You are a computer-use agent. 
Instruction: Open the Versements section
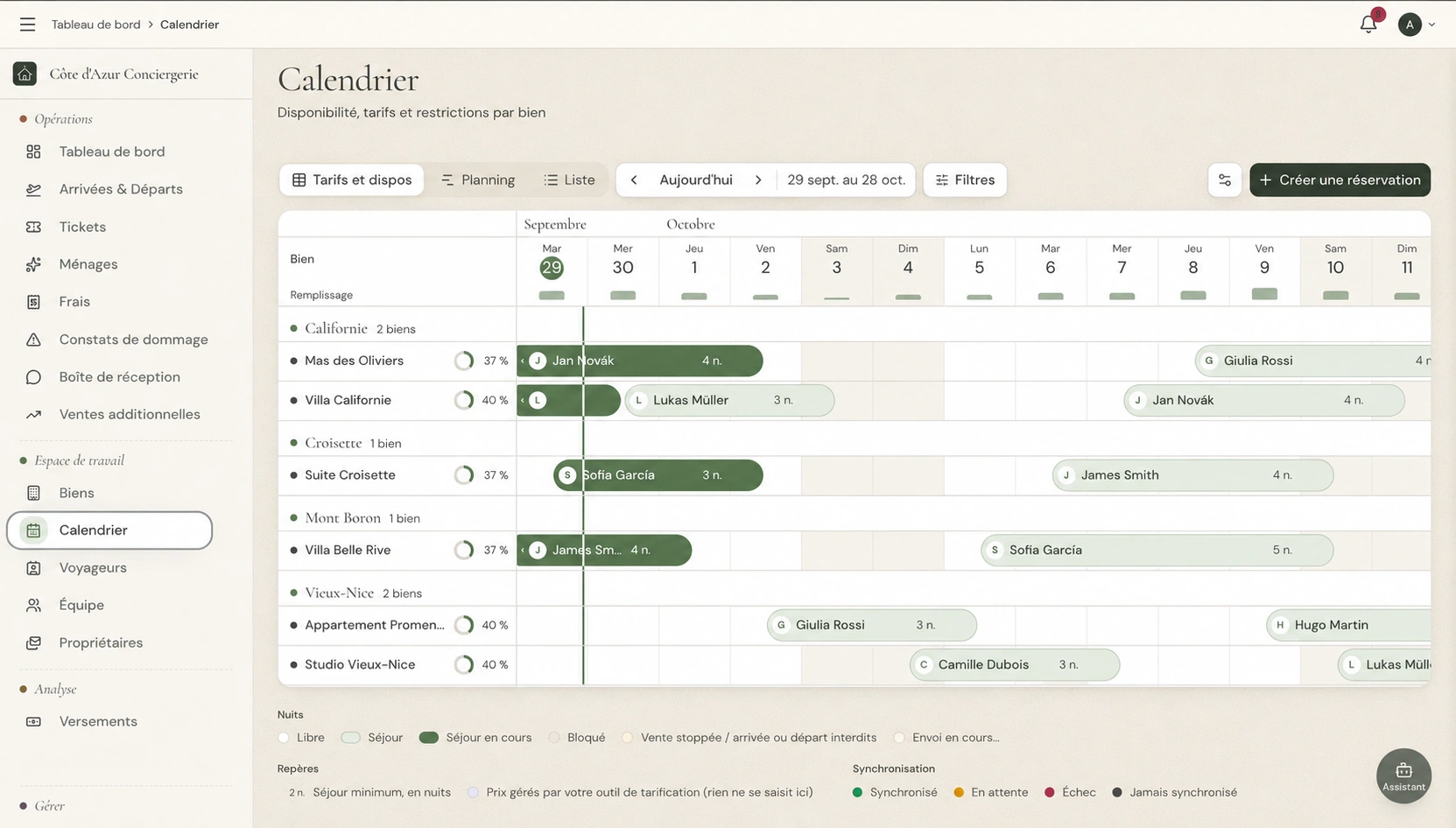(x=98, y=722)
